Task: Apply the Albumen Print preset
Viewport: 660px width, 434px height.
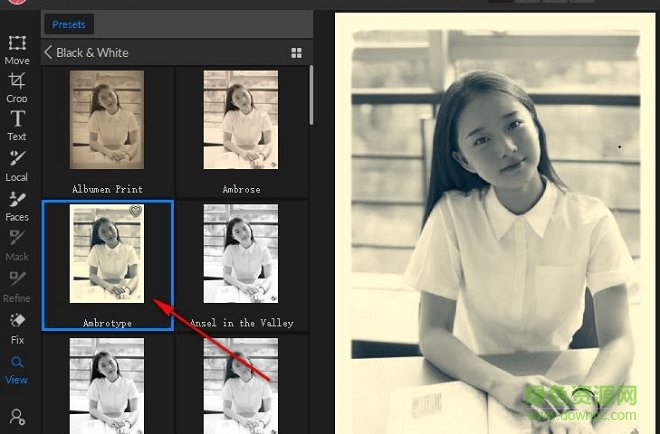Action: tap(107, 120)
